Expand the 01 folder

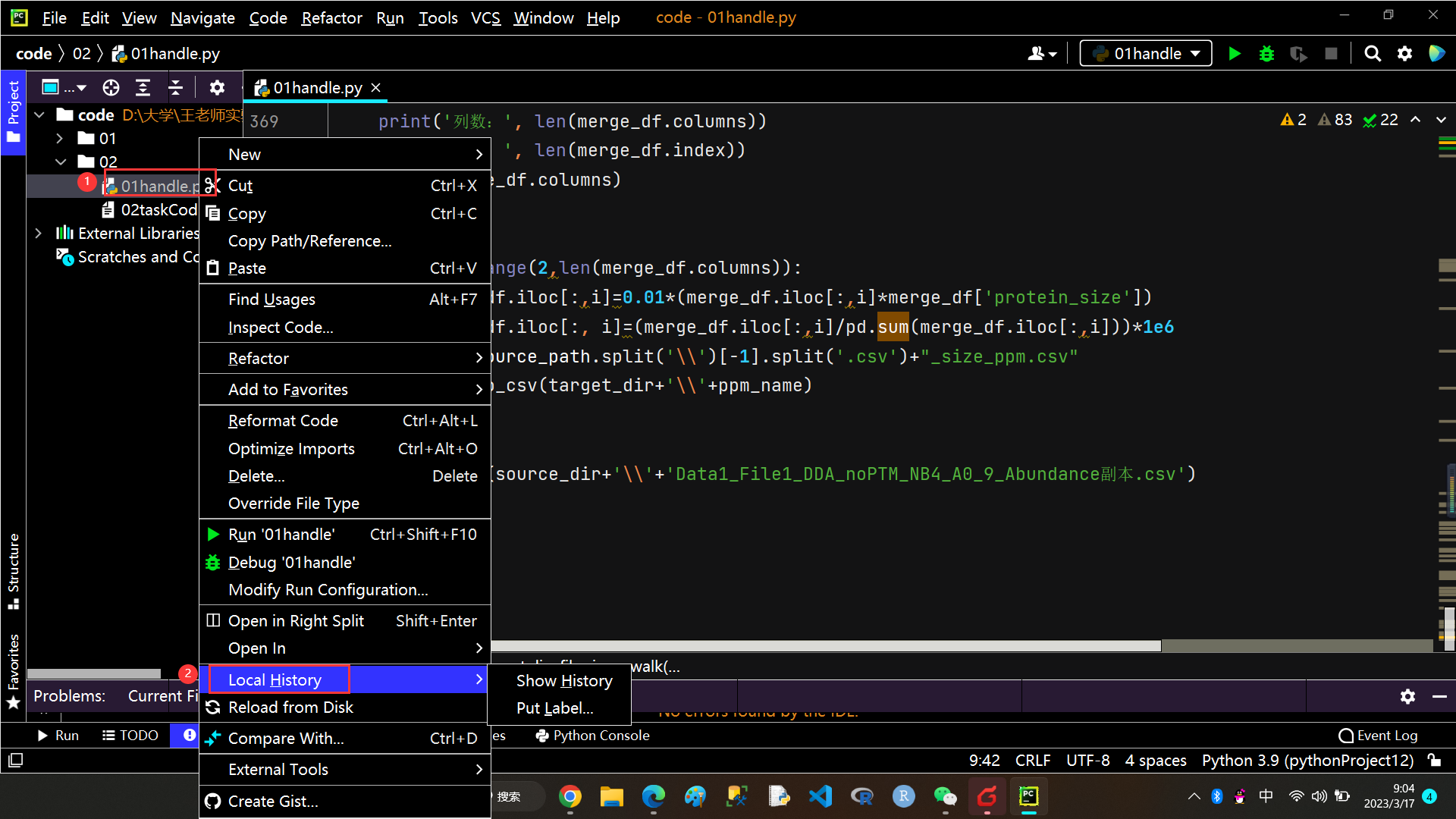click(x=60, y=139)
